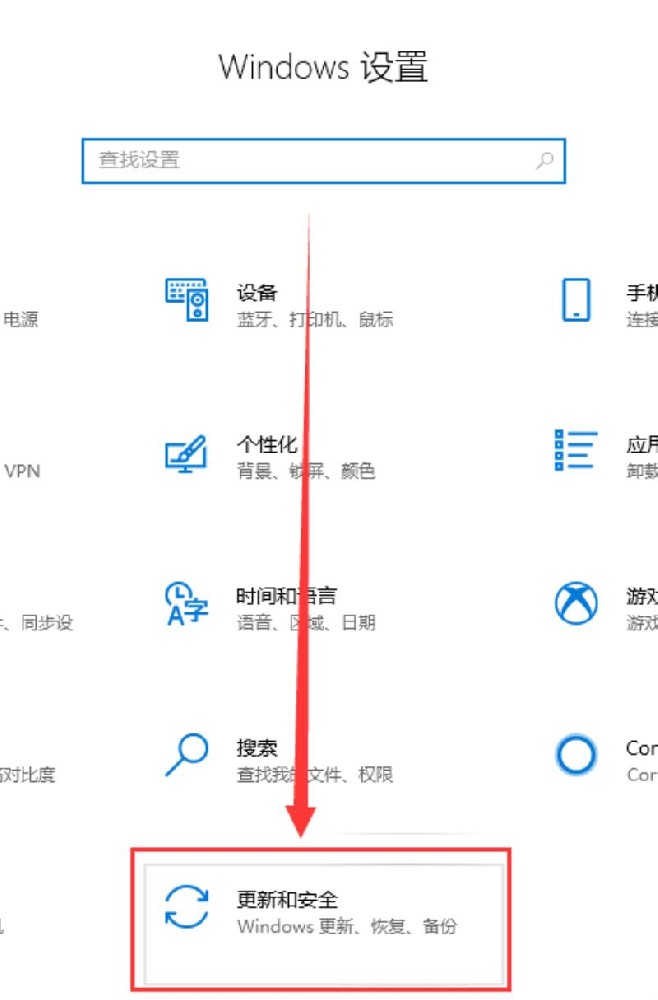Click the 背景、锁屏、颜色 description text
Image resolution: width=658 pixels, height=1000 pixels.
pyautogui.click(x=306, y=471)
